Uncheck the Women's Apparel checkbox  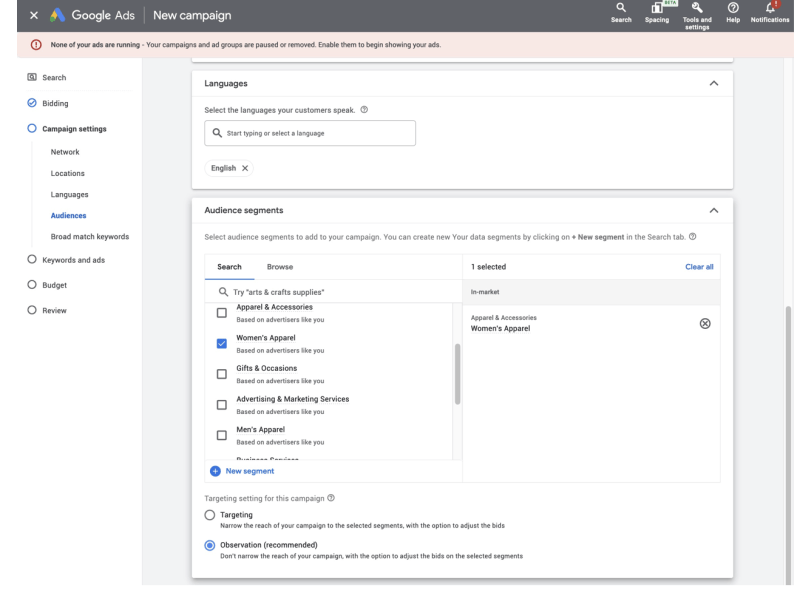(x=221, y=343)
